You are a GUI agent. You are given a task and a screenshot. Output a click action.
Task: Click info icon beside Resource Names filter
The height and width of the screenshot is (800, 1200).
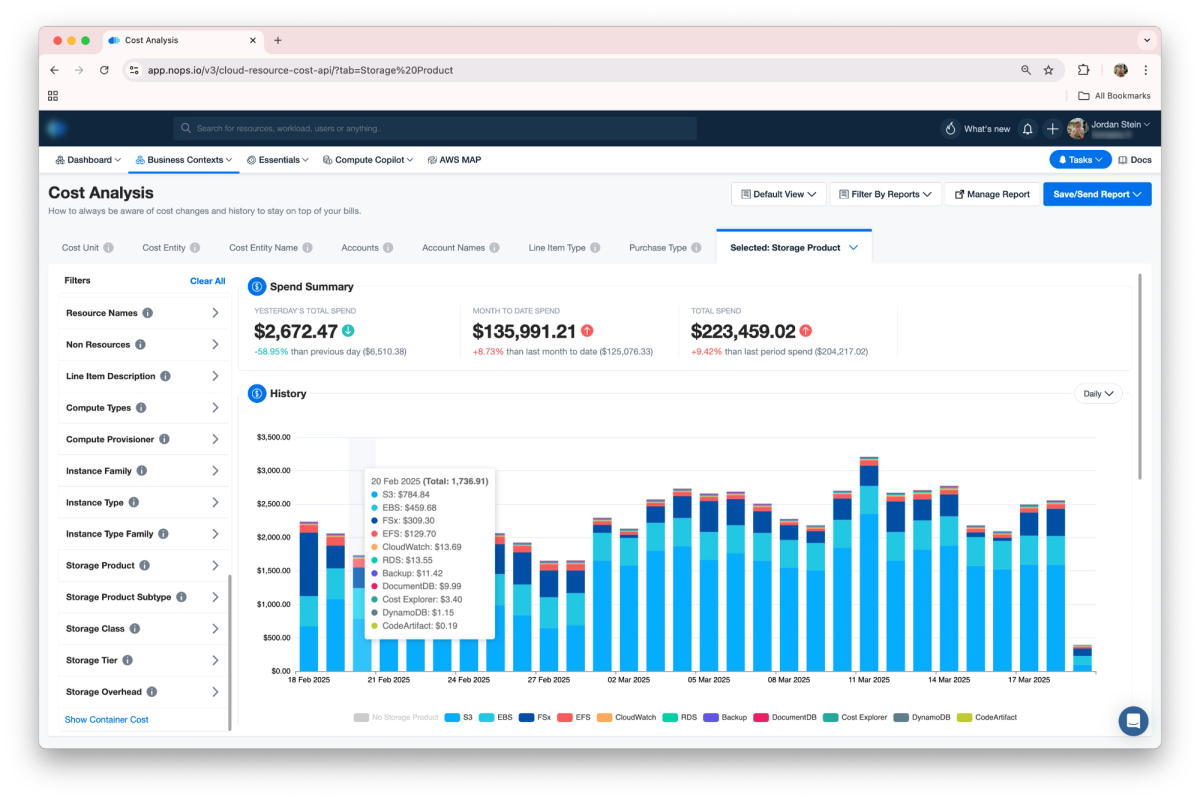click(147, 313)
